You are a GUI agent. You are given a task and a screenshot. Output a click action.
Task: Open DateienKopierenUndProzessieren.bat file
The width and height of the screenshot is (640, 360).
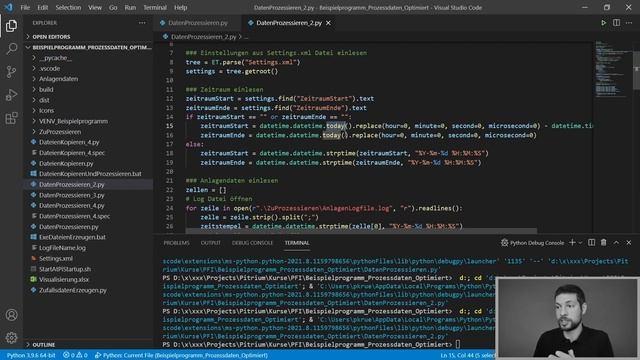(89, 174)
